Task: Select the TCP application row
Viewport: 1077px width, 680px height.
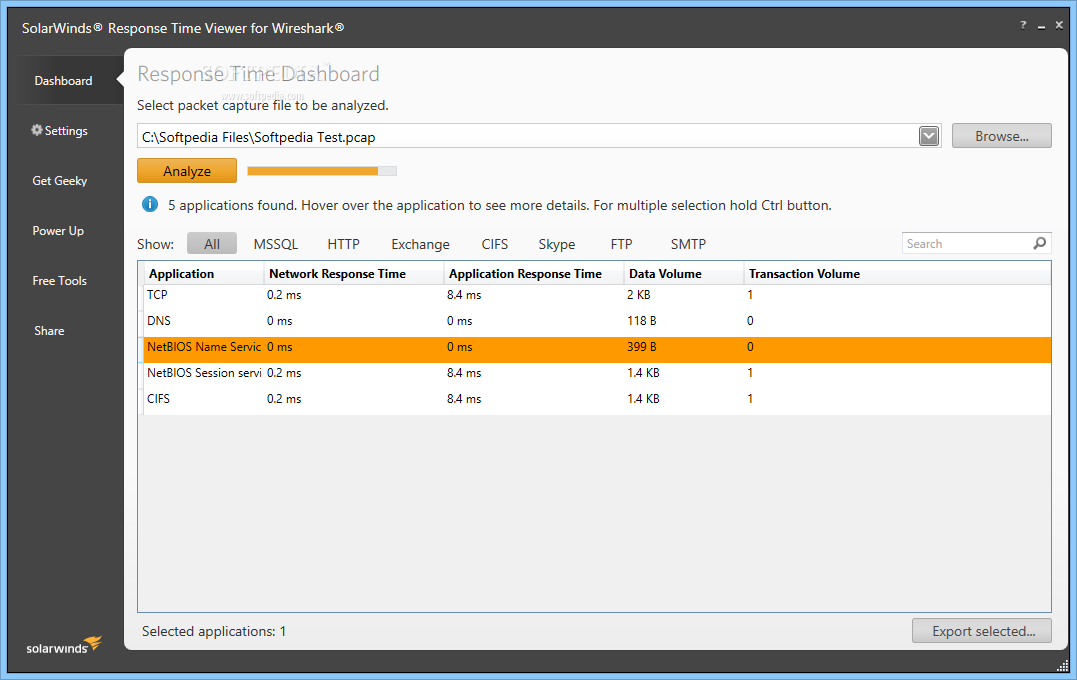Action: click(597, 295)
